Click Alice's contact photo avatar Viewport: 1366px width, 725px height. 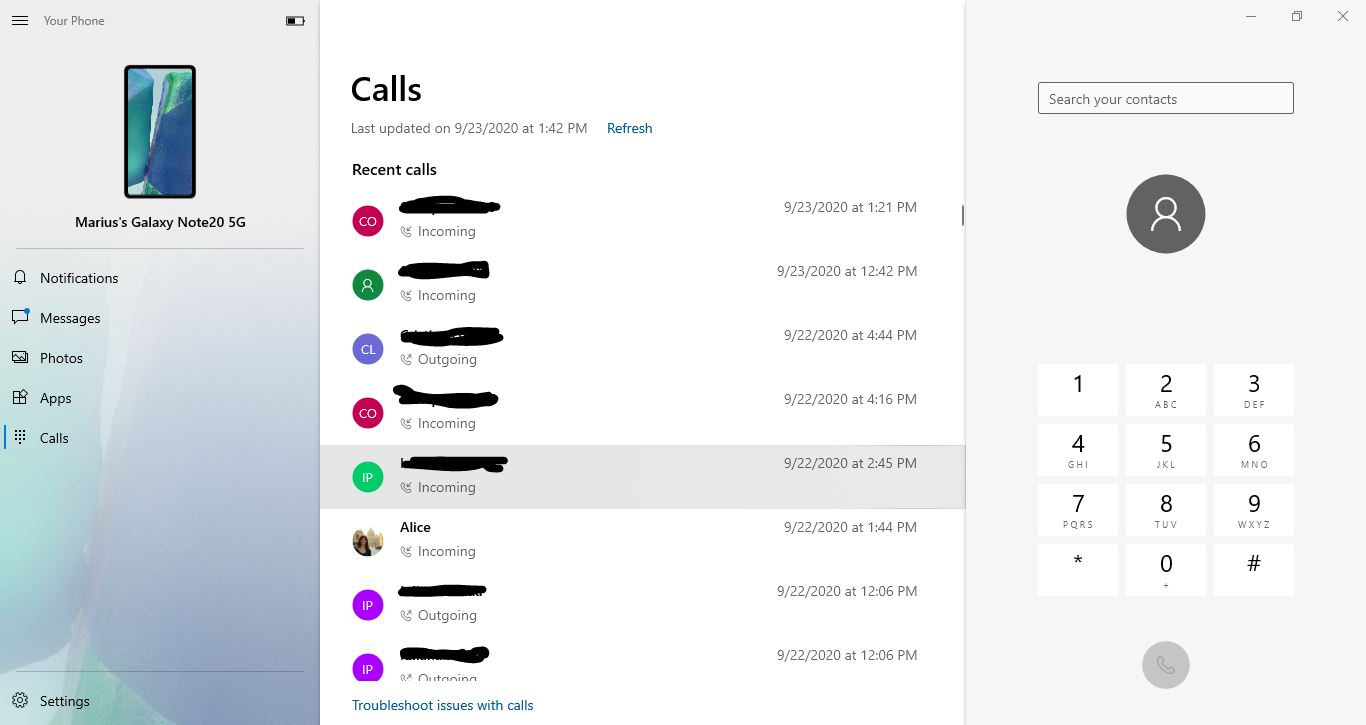coord(368,541)
